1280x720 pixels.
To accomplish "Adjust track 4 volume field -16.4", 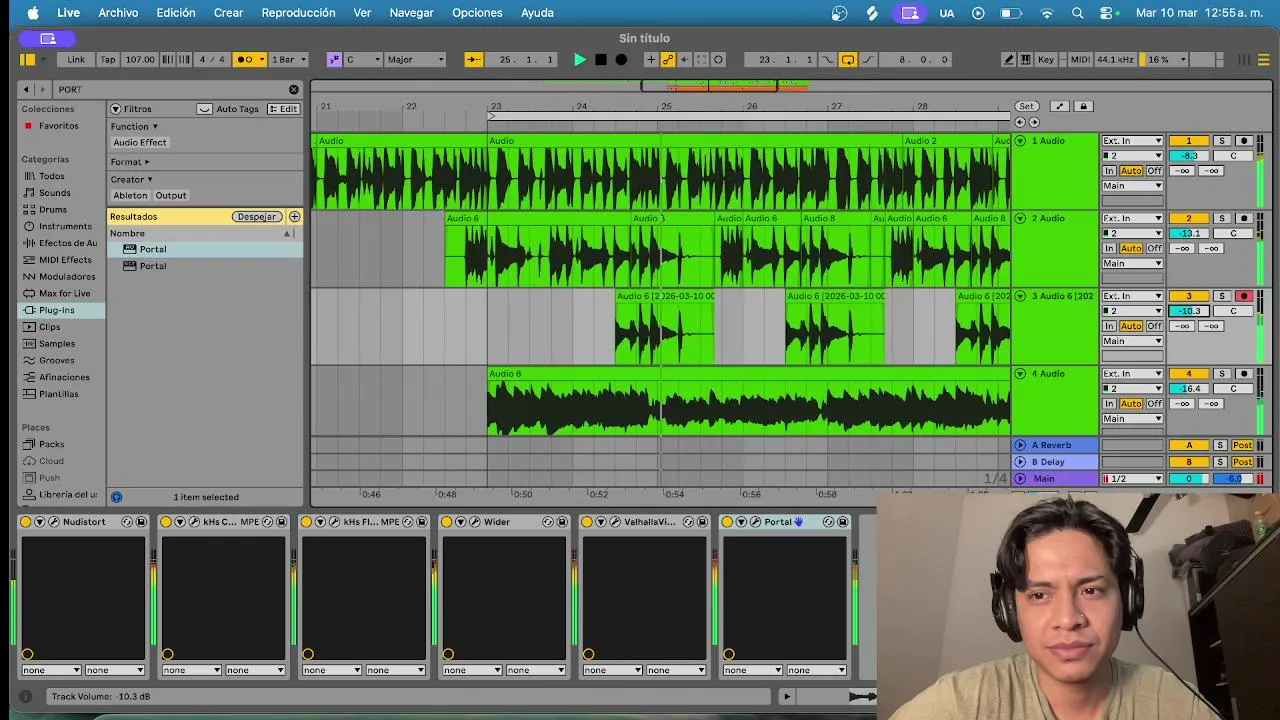I will pos(1189,389).
